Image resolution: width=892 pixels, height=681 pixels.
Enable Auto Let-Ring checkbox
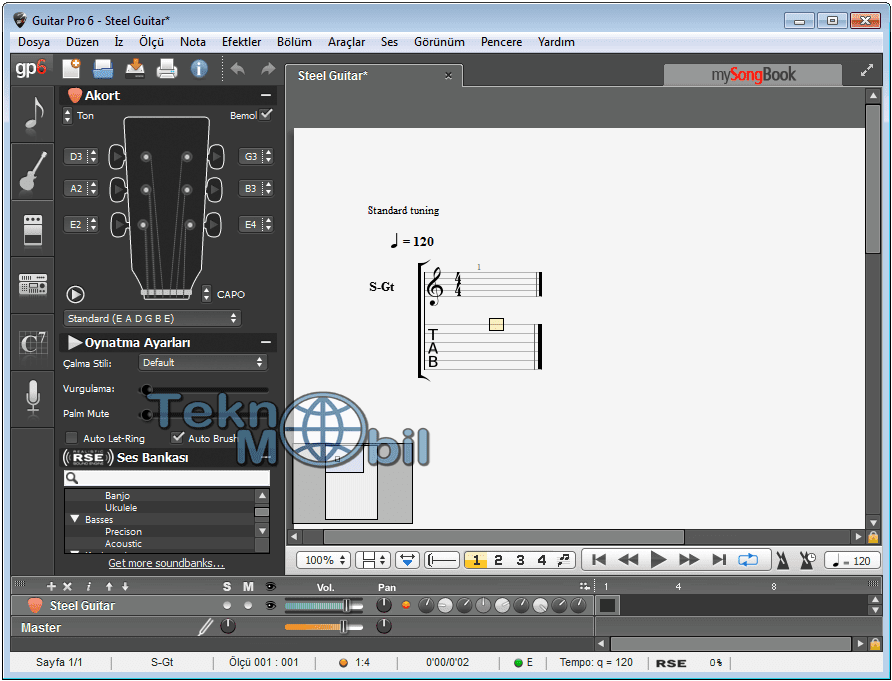tap(71, 438)
